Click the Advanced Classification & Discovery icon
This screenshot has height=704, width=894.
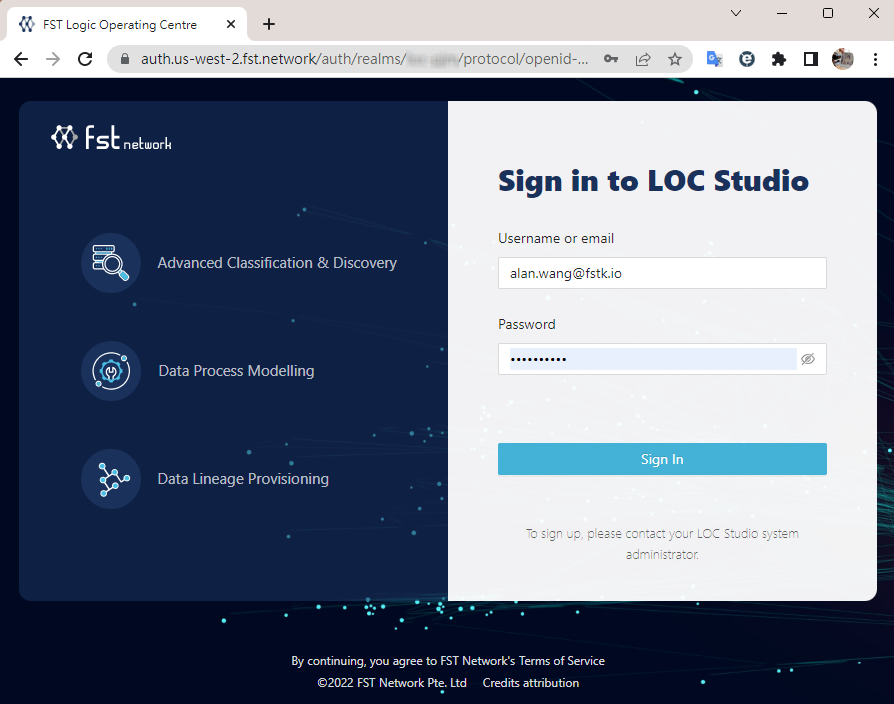(x=111, y=263)
